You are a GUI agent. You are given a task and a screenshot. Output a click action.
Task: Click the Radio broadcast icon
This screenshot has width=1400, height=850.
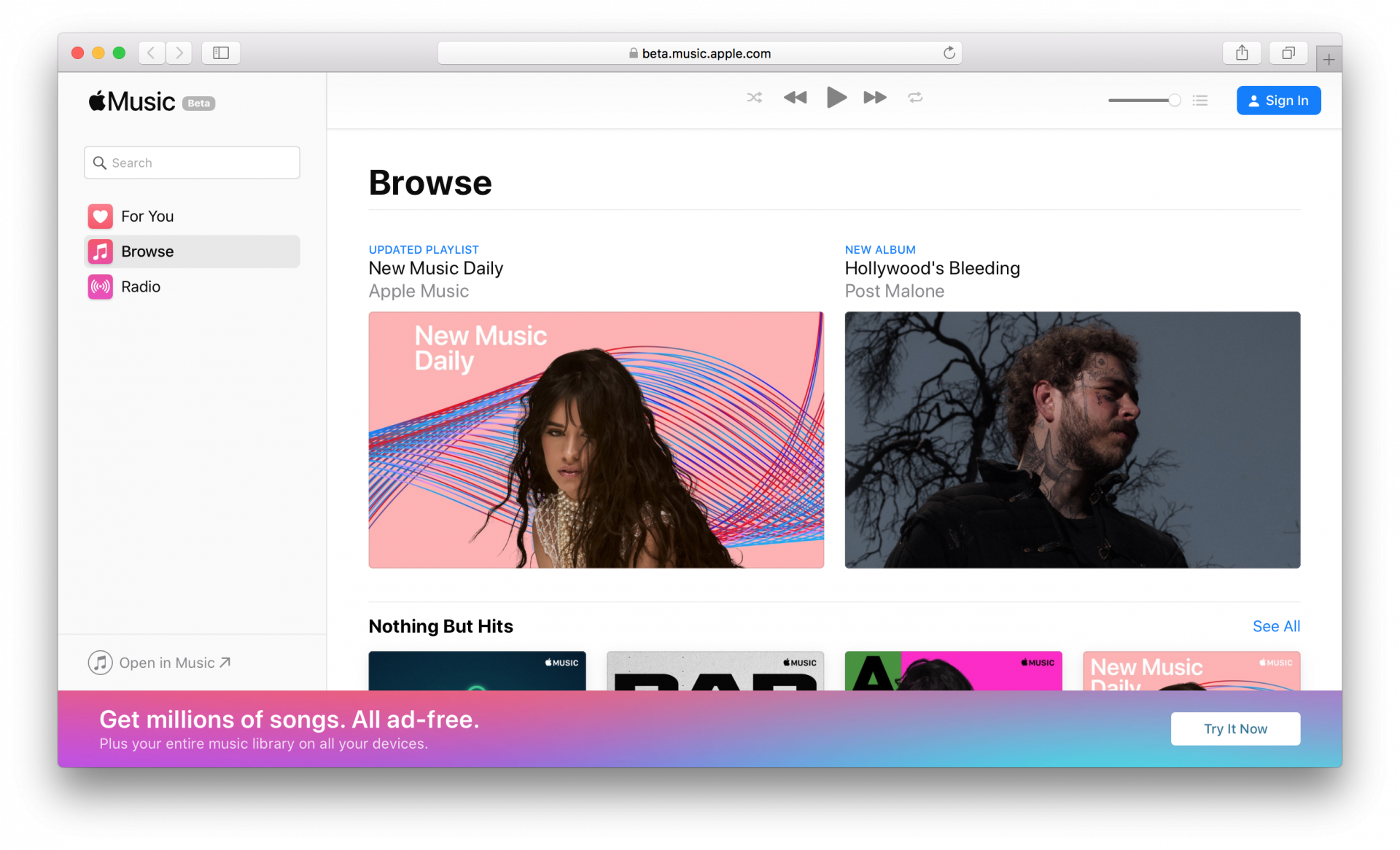click(x=101, y=286)
